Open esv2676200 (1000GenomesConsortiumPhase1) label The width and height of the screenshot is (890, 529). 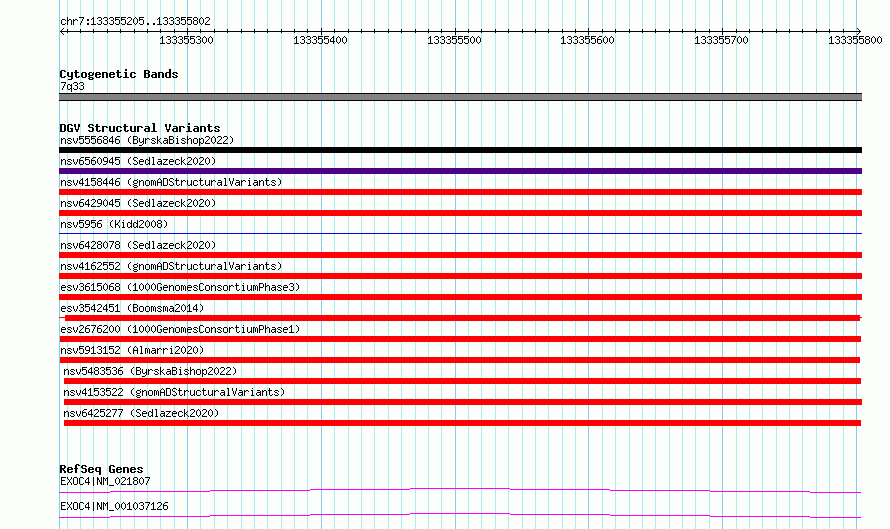tap(180, 329)
